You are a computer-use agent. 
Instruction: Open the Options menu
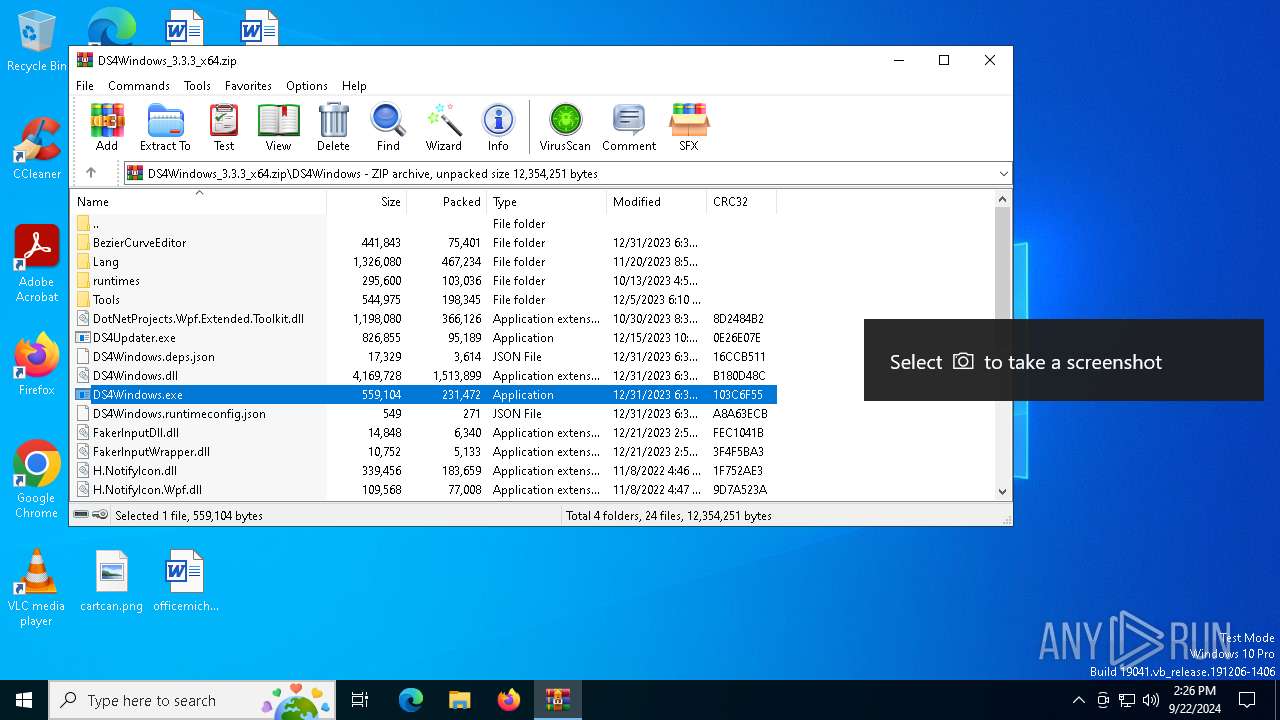(307, 86)
